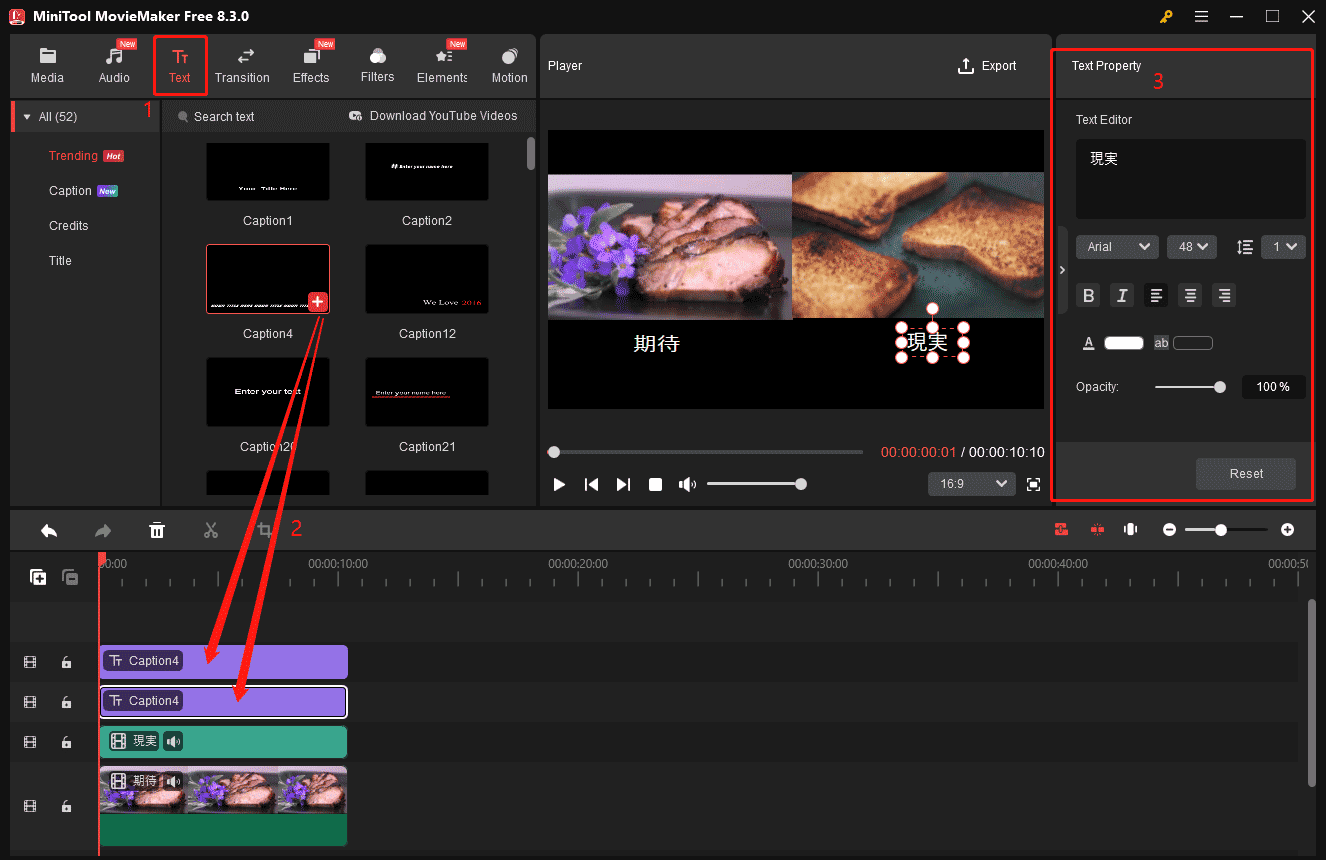This screenshot has width=1326, height=860.
Task: Play the video preview
Action: tap(560, 484)
